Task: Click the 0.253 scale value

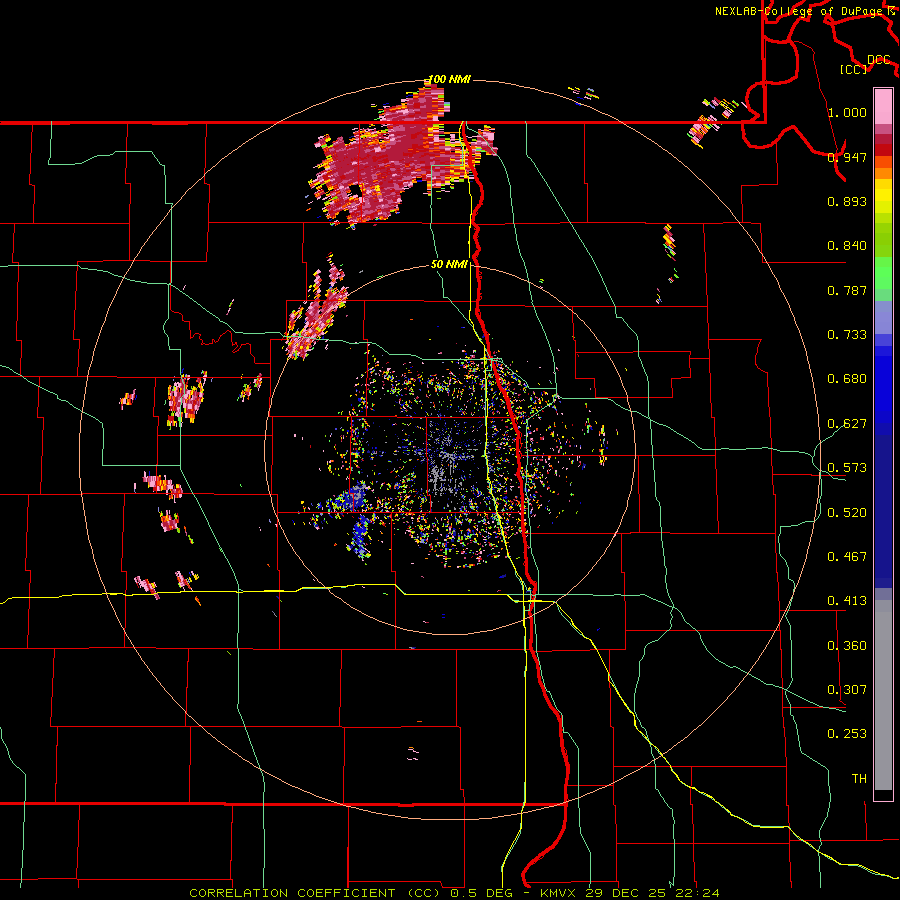Action: coord(847,734)
